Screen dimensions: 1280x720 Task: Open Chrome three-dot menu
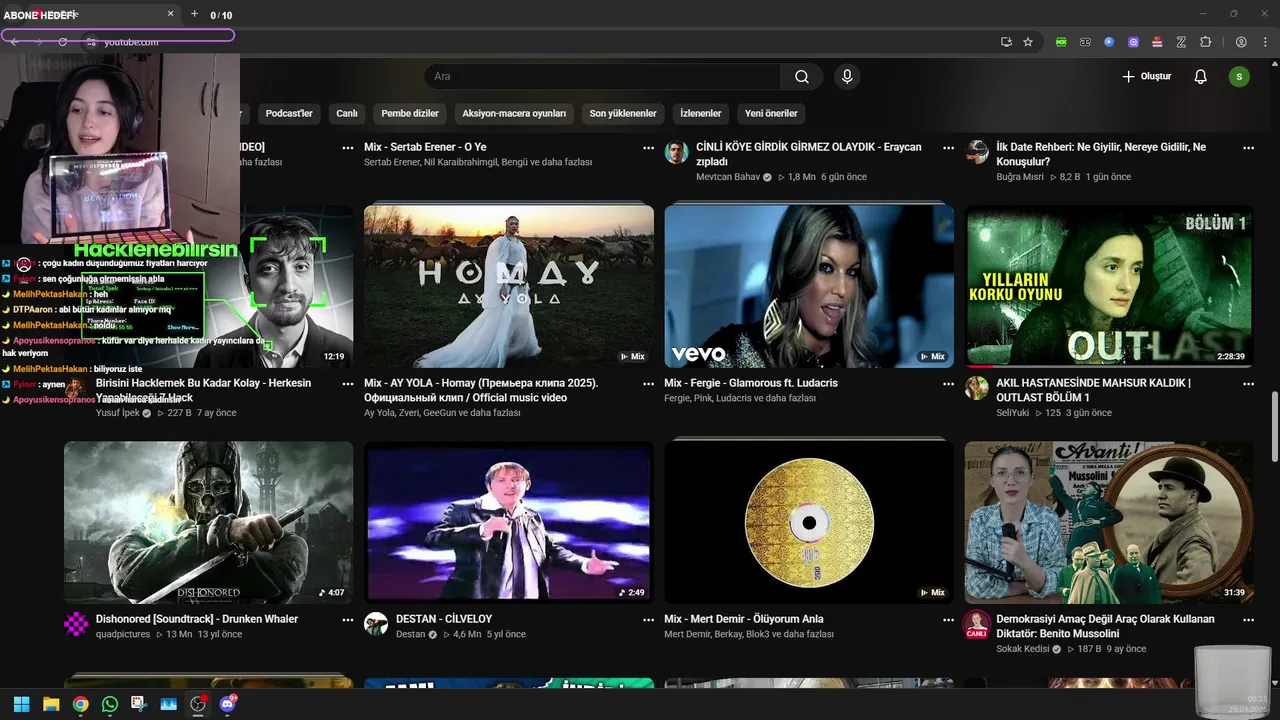click(x=1263, y=42)
